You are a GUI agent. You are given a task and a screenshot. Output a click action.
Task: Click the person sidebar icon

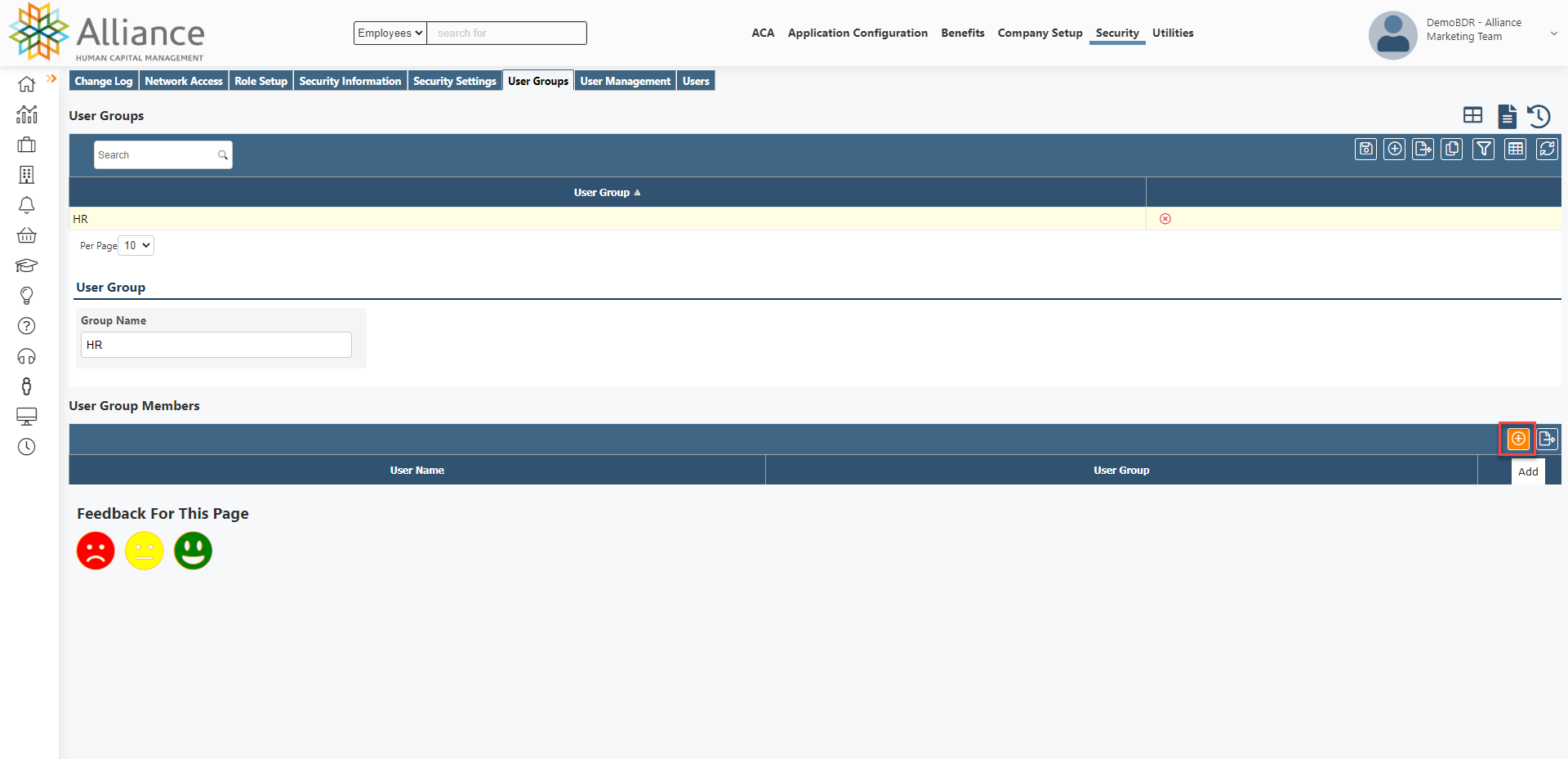click(x=27, y=386)
